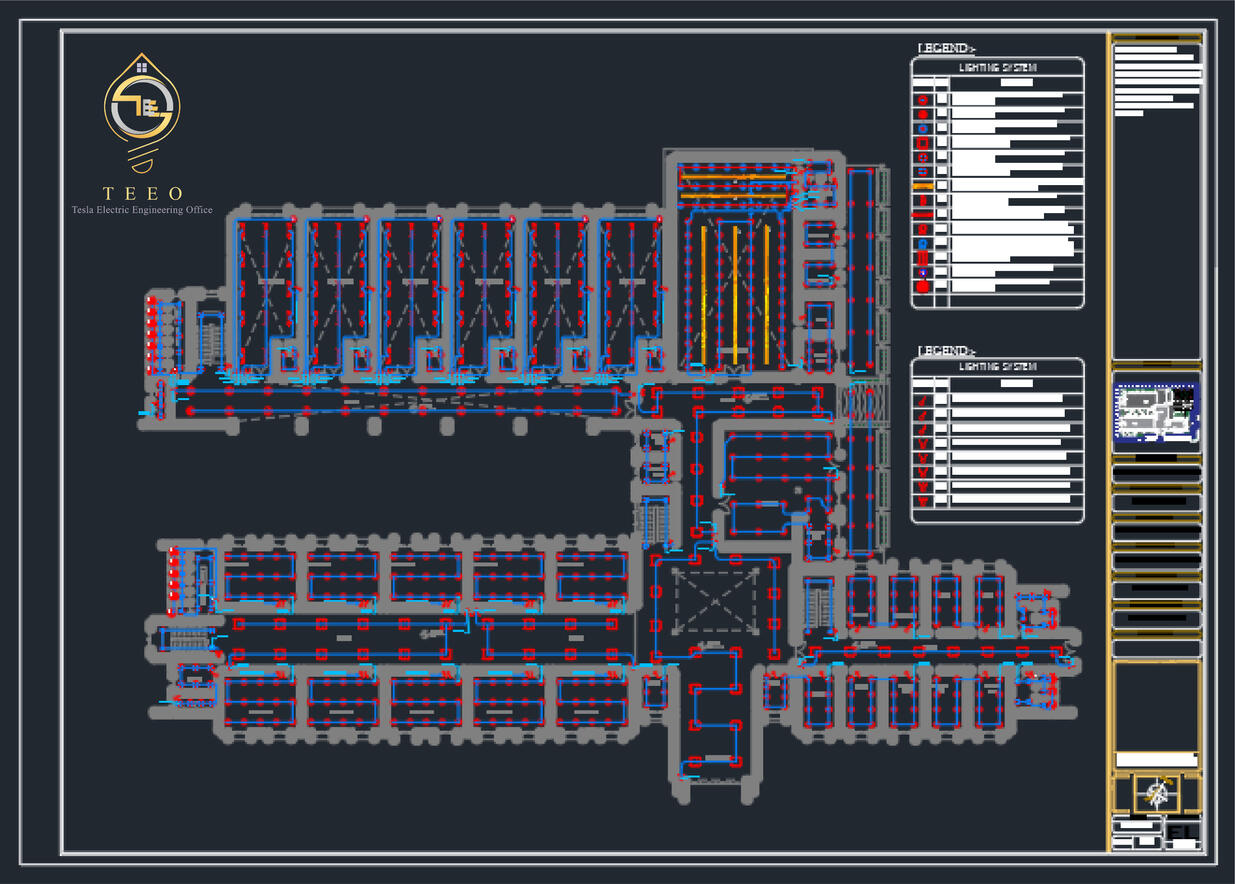The width and height of the screenshot is (1235, 884).
Task: Click the crossed-out atrium void in floor plan
Action: point(713,598)
